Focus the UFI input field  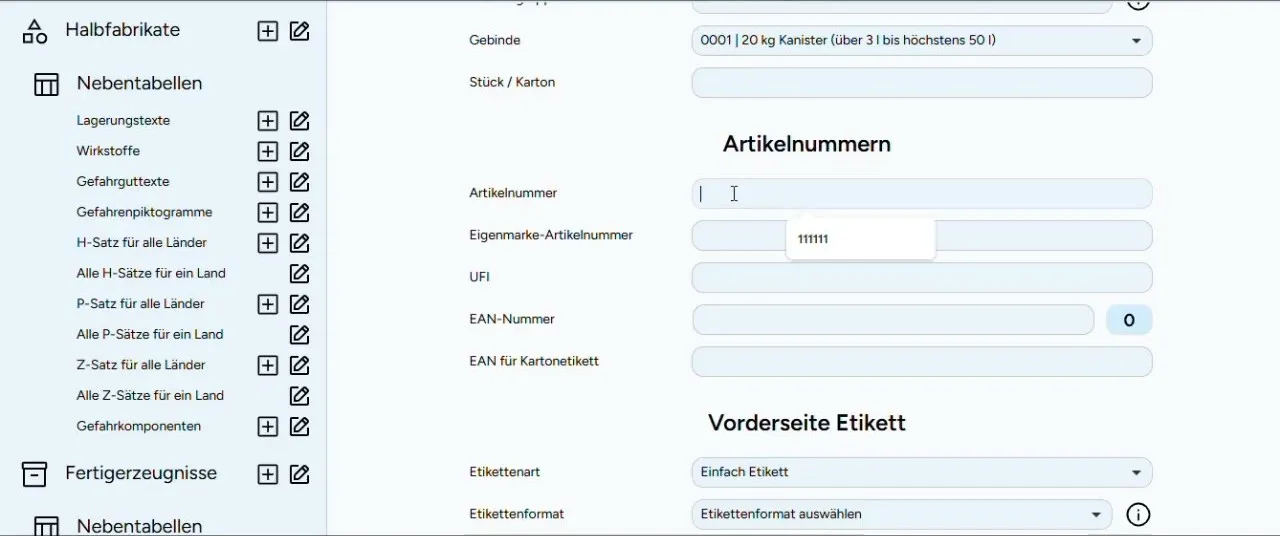point(922,278)
